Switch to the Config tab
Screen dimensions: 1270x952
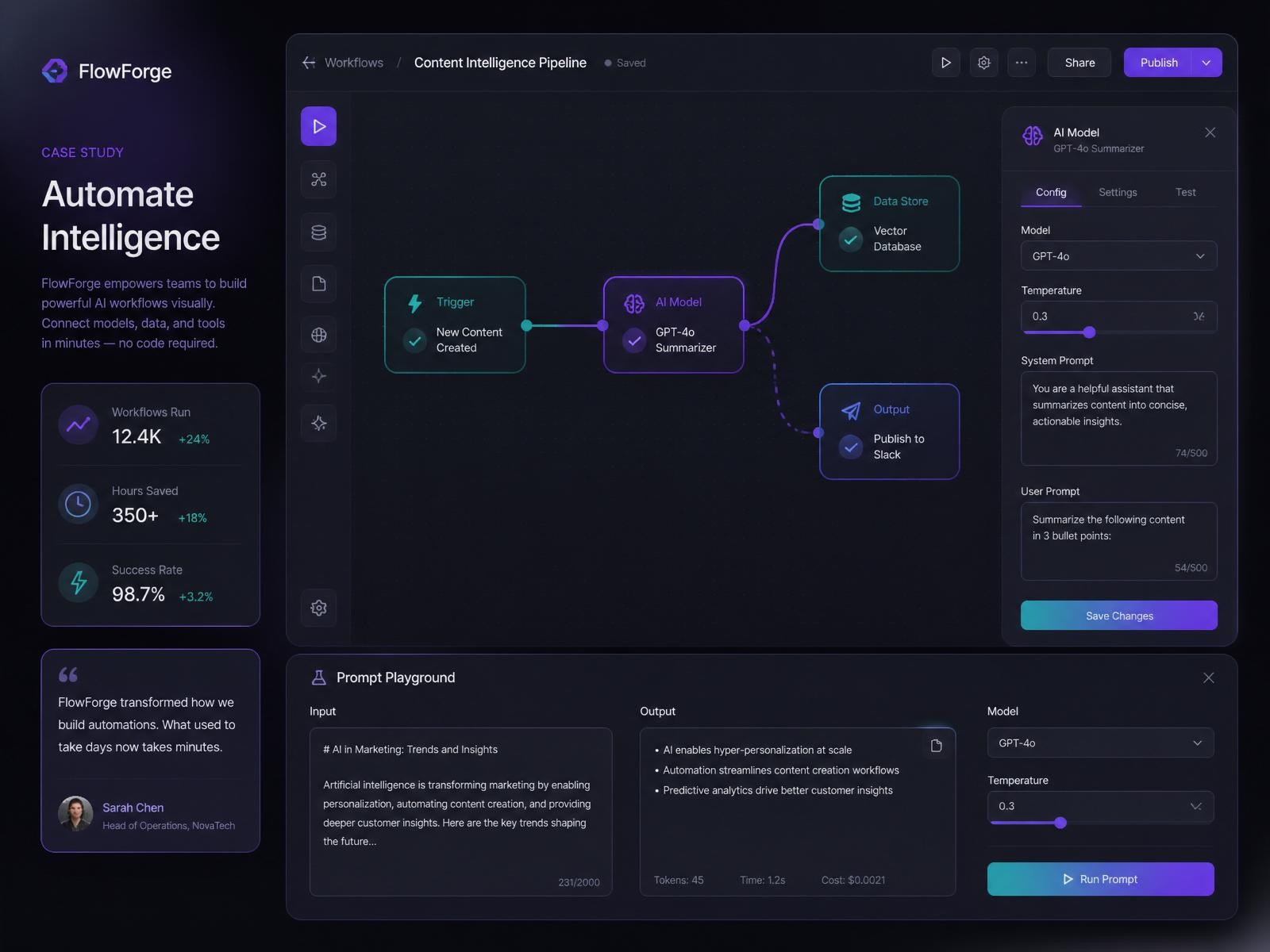[x=1051, y=192]
